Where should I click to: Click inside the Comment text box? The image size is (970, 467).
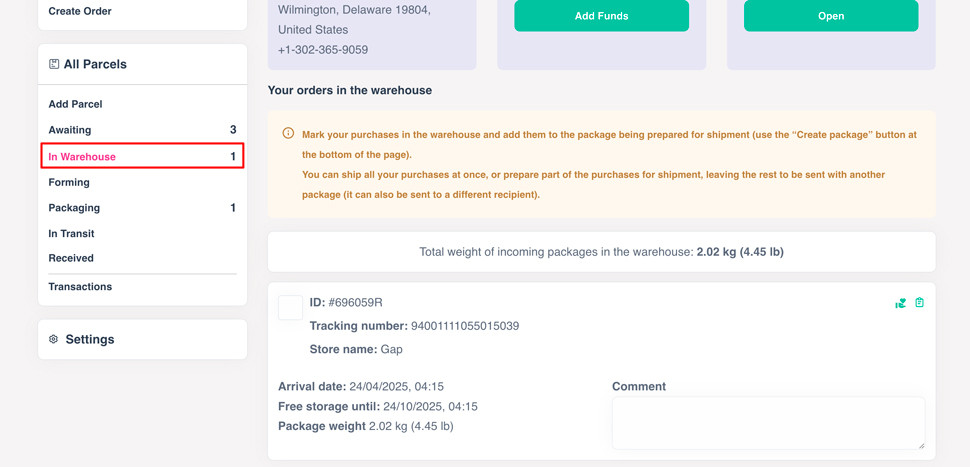pos(768,422)
